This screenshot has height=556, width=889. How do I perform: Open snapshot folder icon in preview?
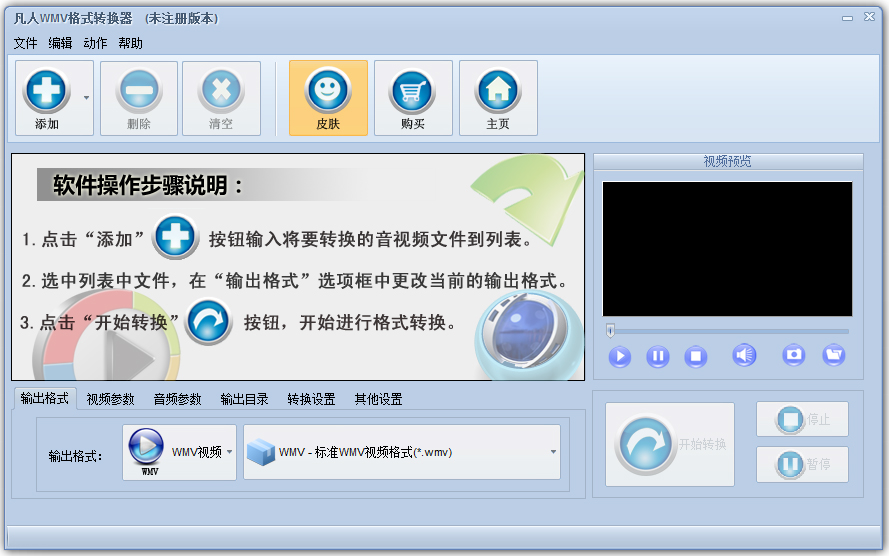[x=833, y=355]
